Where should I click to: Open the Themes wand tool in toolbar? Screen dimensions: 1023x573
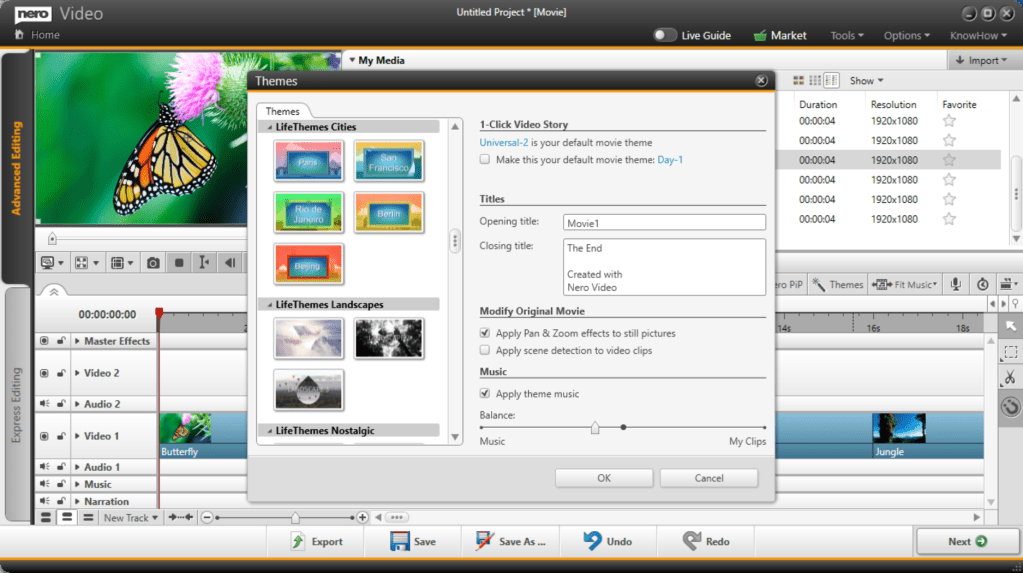click(838, 285)
